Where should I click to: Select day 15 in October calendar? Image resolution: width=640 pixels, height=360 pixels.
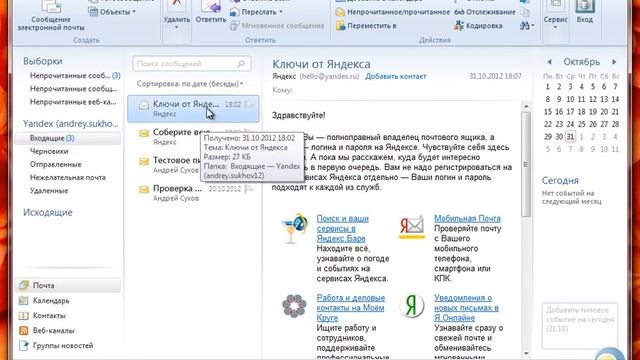pos(548,111)
